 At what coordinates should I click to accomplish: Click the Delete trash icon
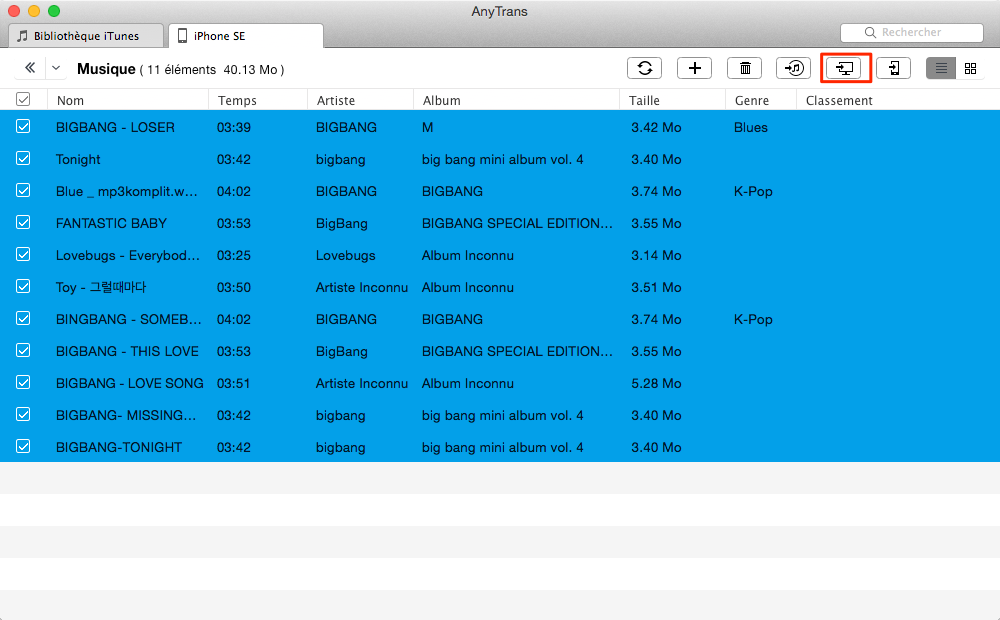tap(745, 68)
